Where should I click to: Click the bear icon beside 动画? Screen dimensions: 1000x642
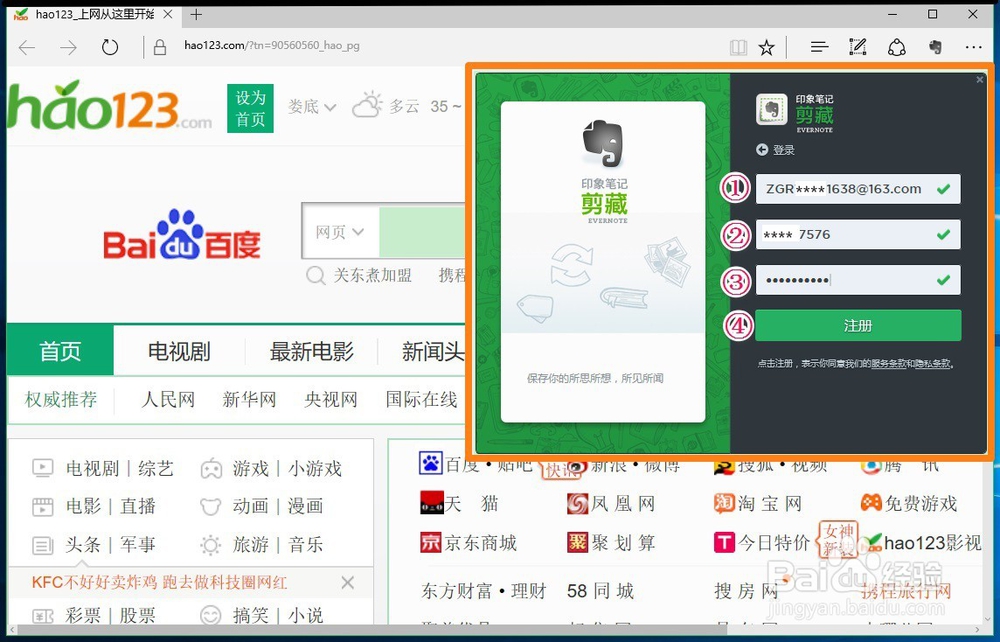pyautogui.click(x=210, y=507)
